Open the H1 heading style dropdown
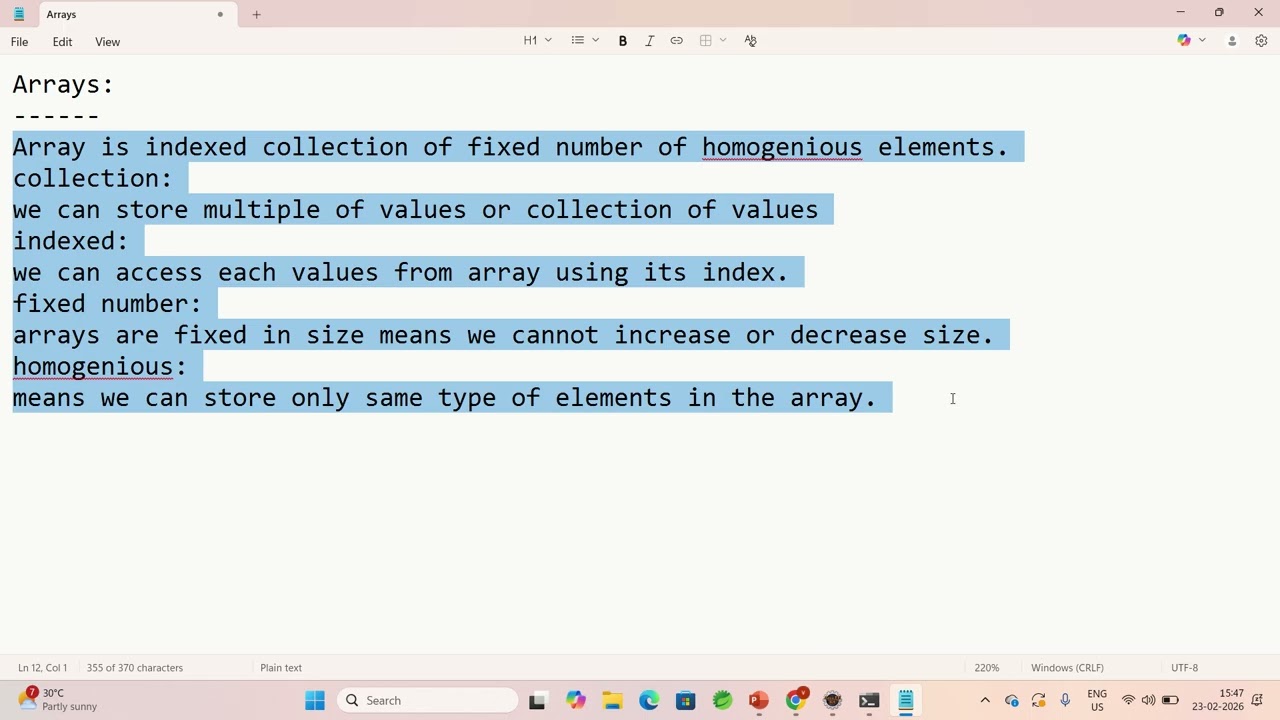Viewport: 1280px width, 720px height. [537, 41]
